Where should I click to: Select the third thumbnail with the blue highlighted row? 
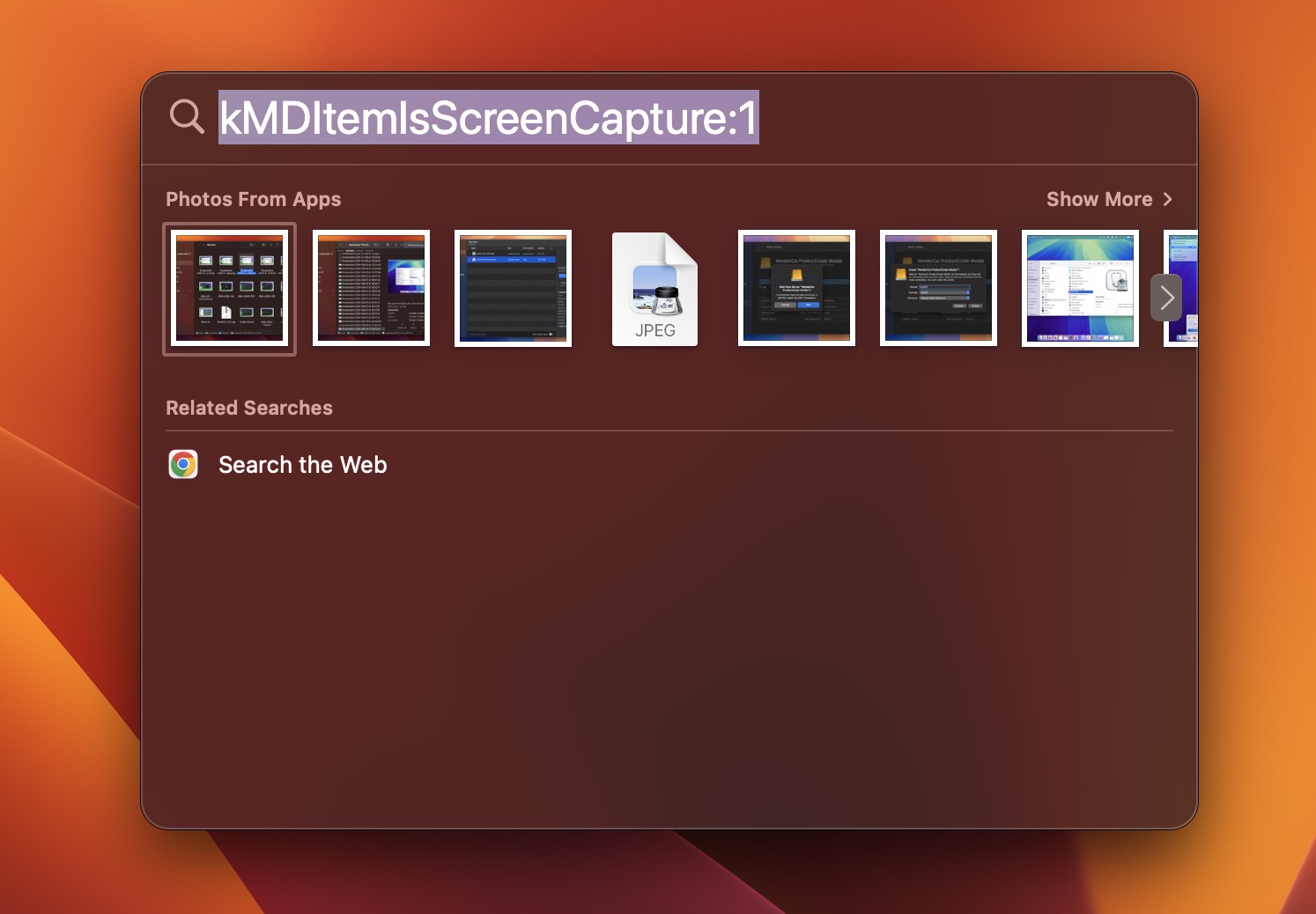pyautogui.click(x=513, y=289)
